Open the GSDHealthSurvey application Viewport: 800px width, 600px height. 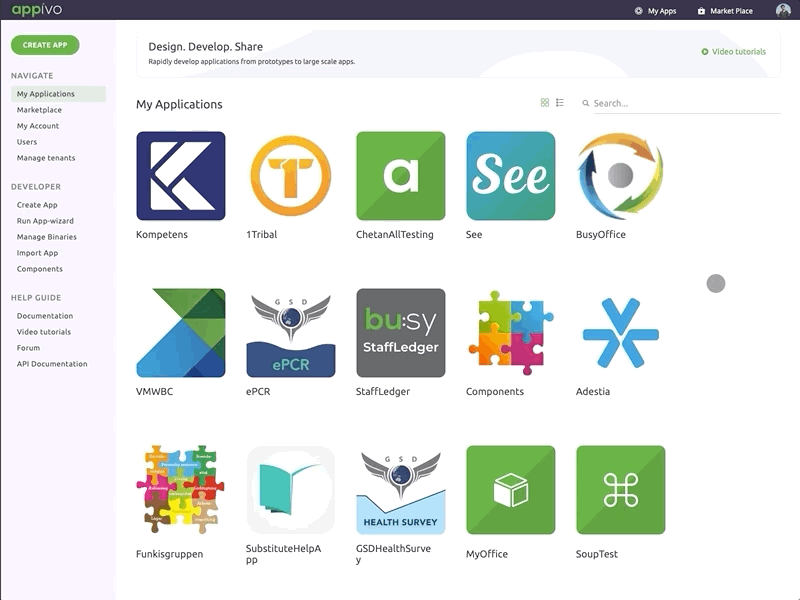398,490
